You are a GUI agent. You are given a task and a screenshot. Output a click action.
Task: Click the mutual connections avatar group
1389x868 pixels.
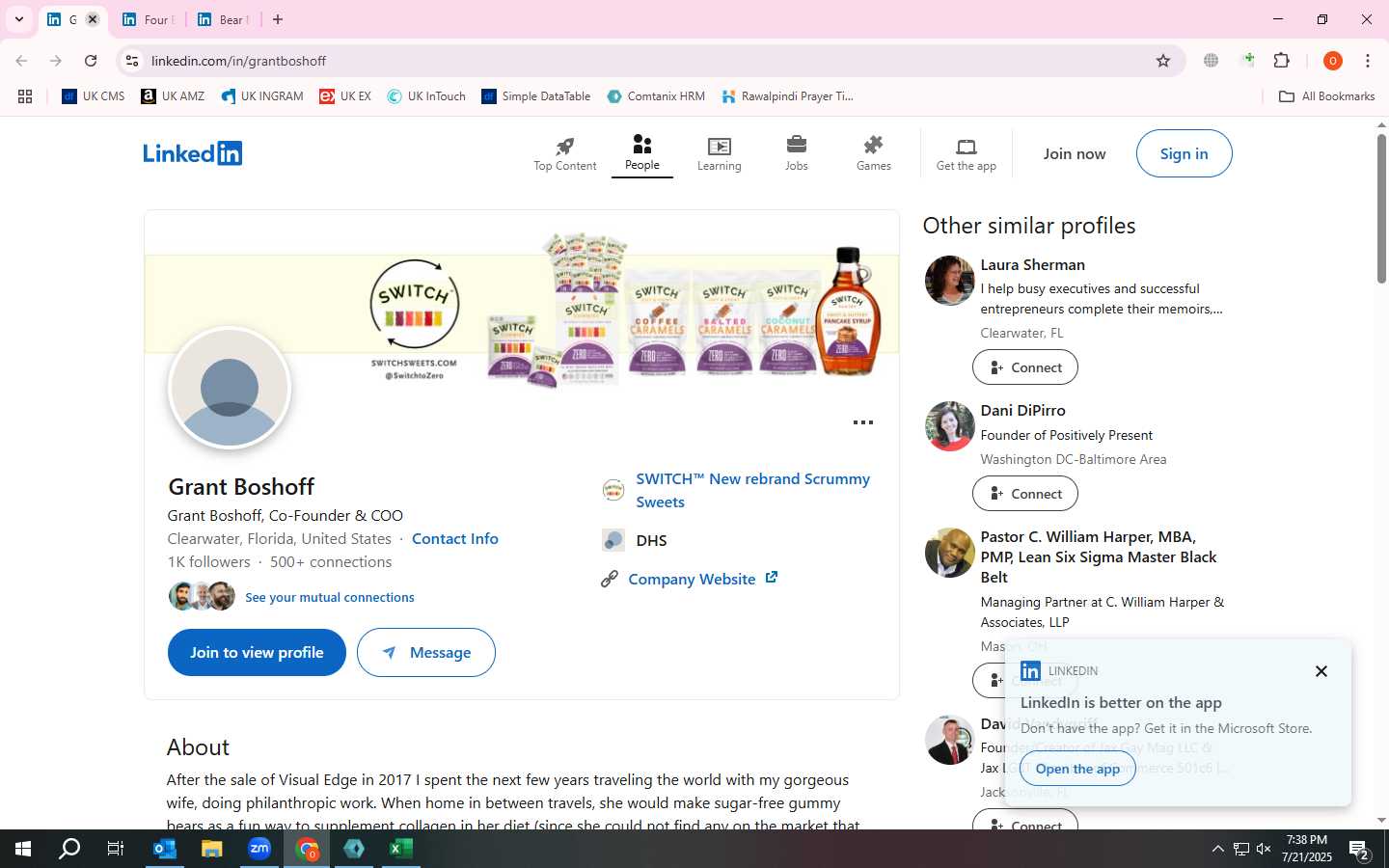point(202,596)
